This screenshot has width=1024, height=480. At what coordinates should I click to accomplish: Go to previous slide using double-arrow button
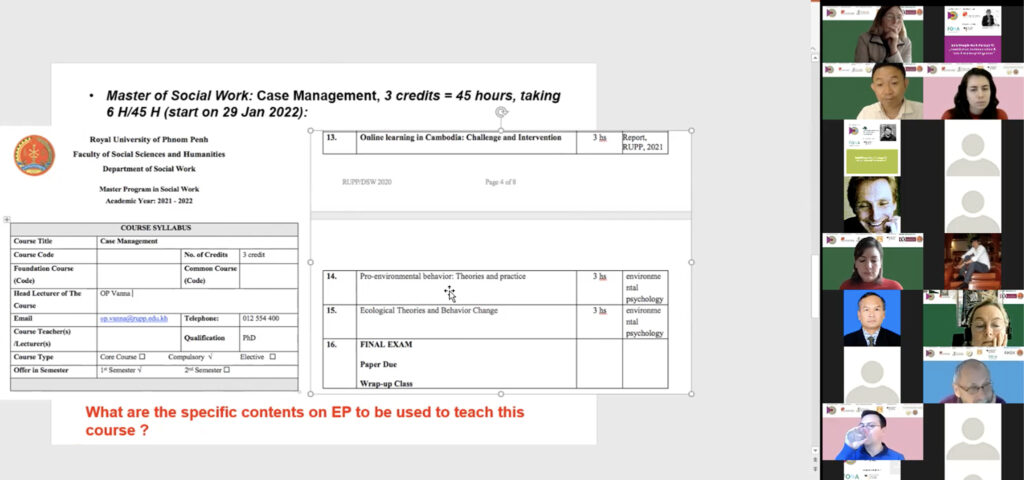pos(814,460)
